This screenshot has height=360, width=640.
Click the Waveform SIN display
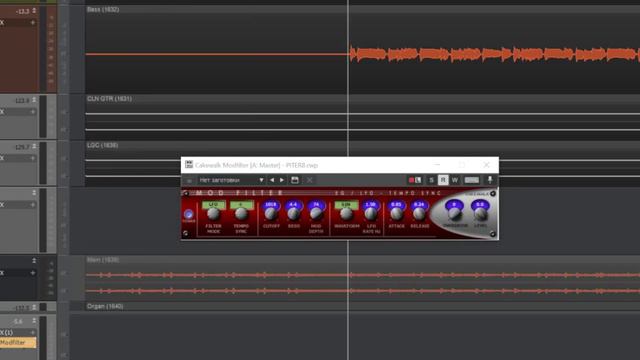pyautogui.click(x=346, y=204)
